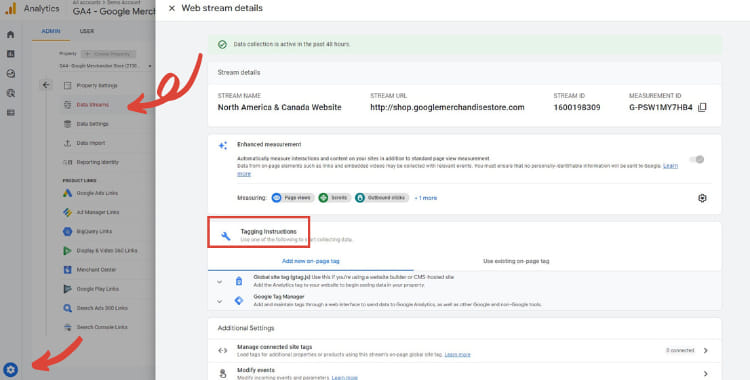Click the '+1 more' measuring link

click(426, 198)
